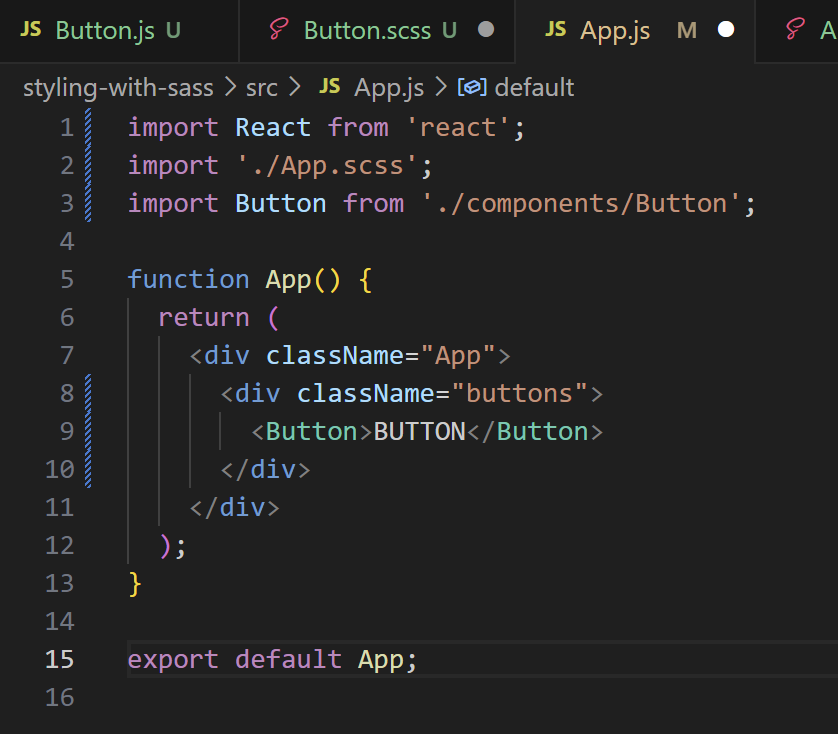Viewport: 838px width, 734px height.
Task: Click the default keyword on line 15
Action: [289, 660]
